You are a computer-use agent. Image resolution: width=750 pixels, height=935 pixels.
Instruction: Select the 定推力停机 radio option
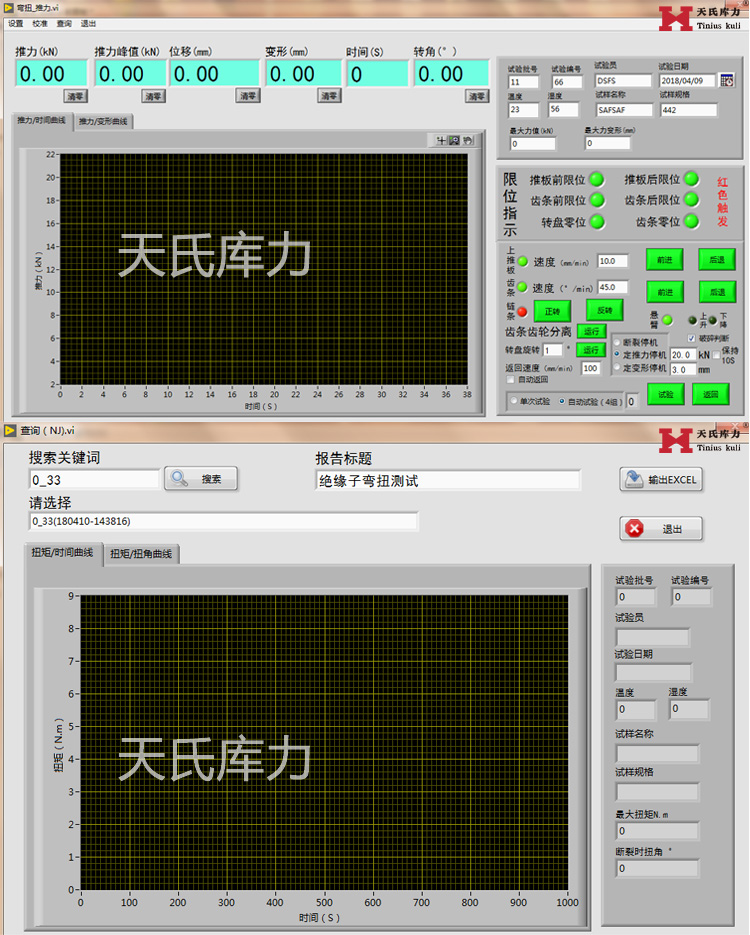[617, 354]
